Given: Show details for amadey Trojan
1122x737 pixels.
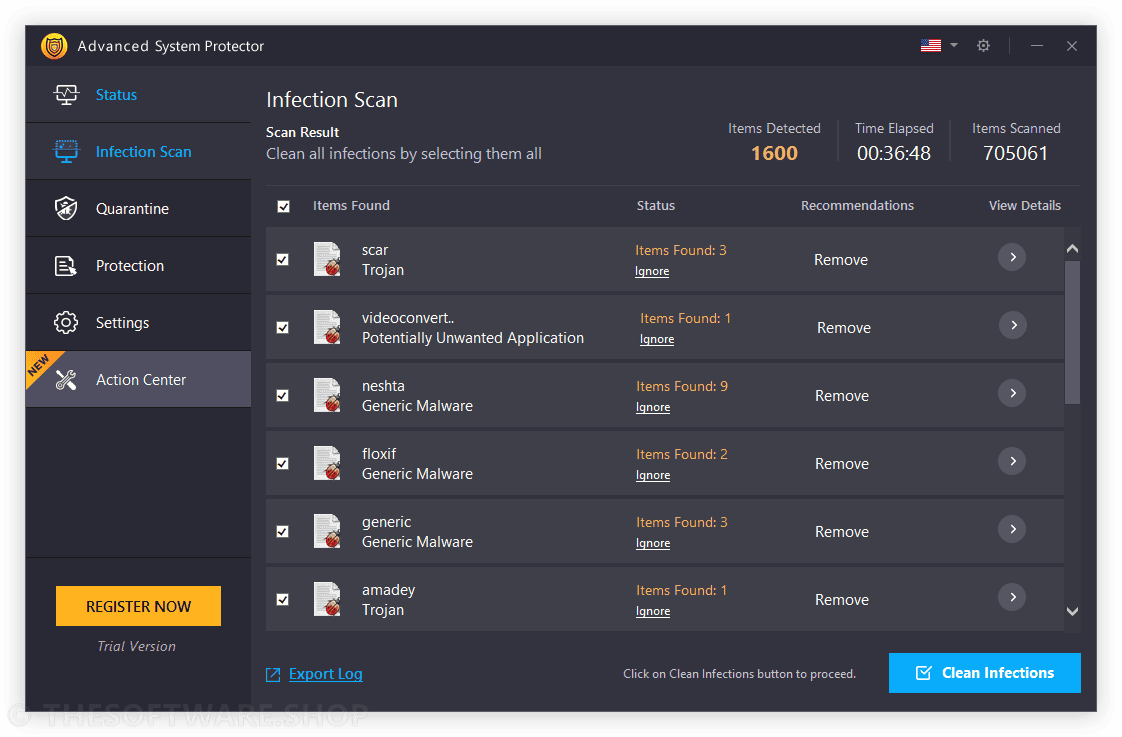Looking at the screenshot, I should [x=1012, y=597].
